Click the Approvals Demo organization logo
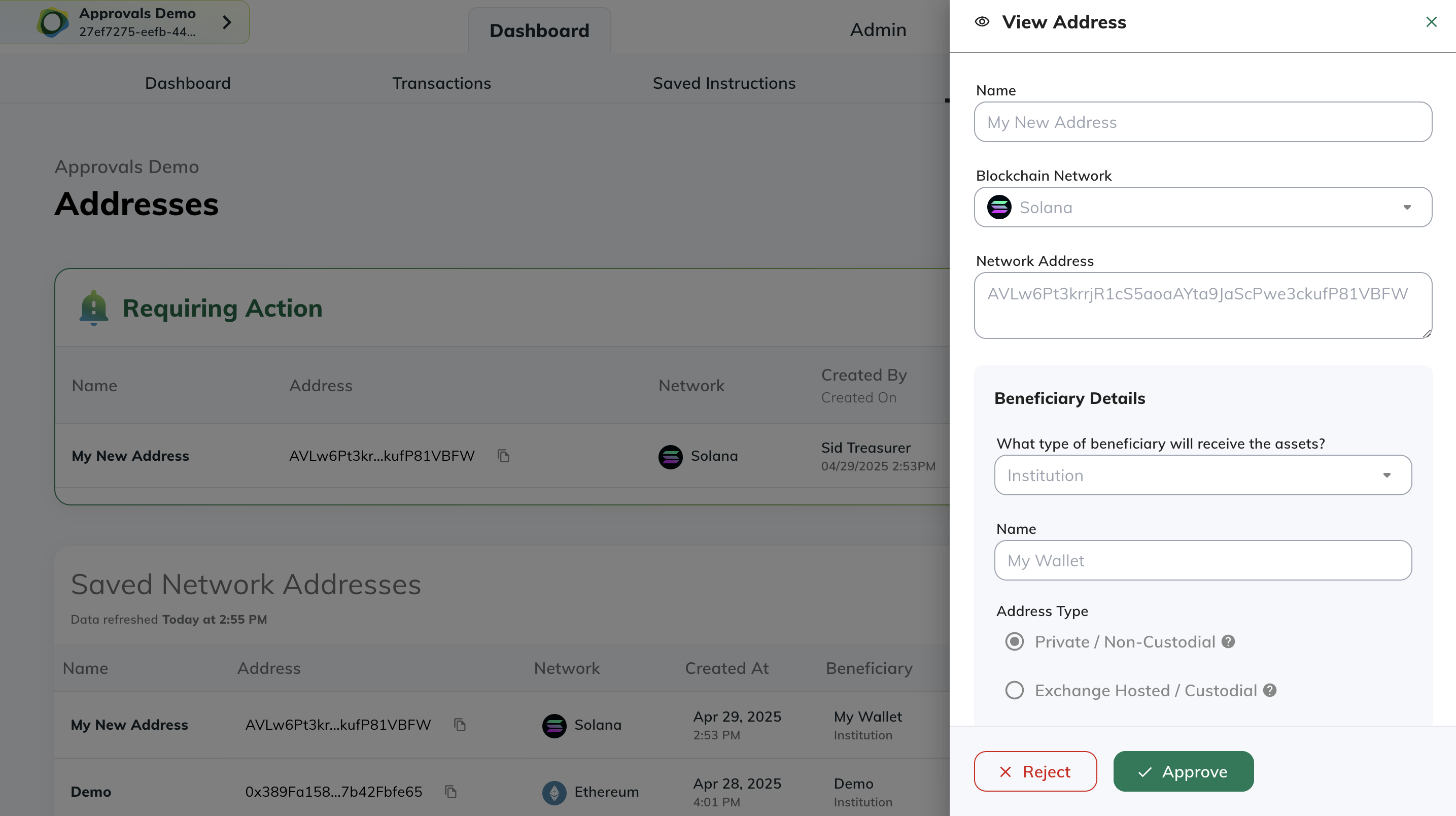This screenshot has height=816, width=1456. tap(53, 22)
